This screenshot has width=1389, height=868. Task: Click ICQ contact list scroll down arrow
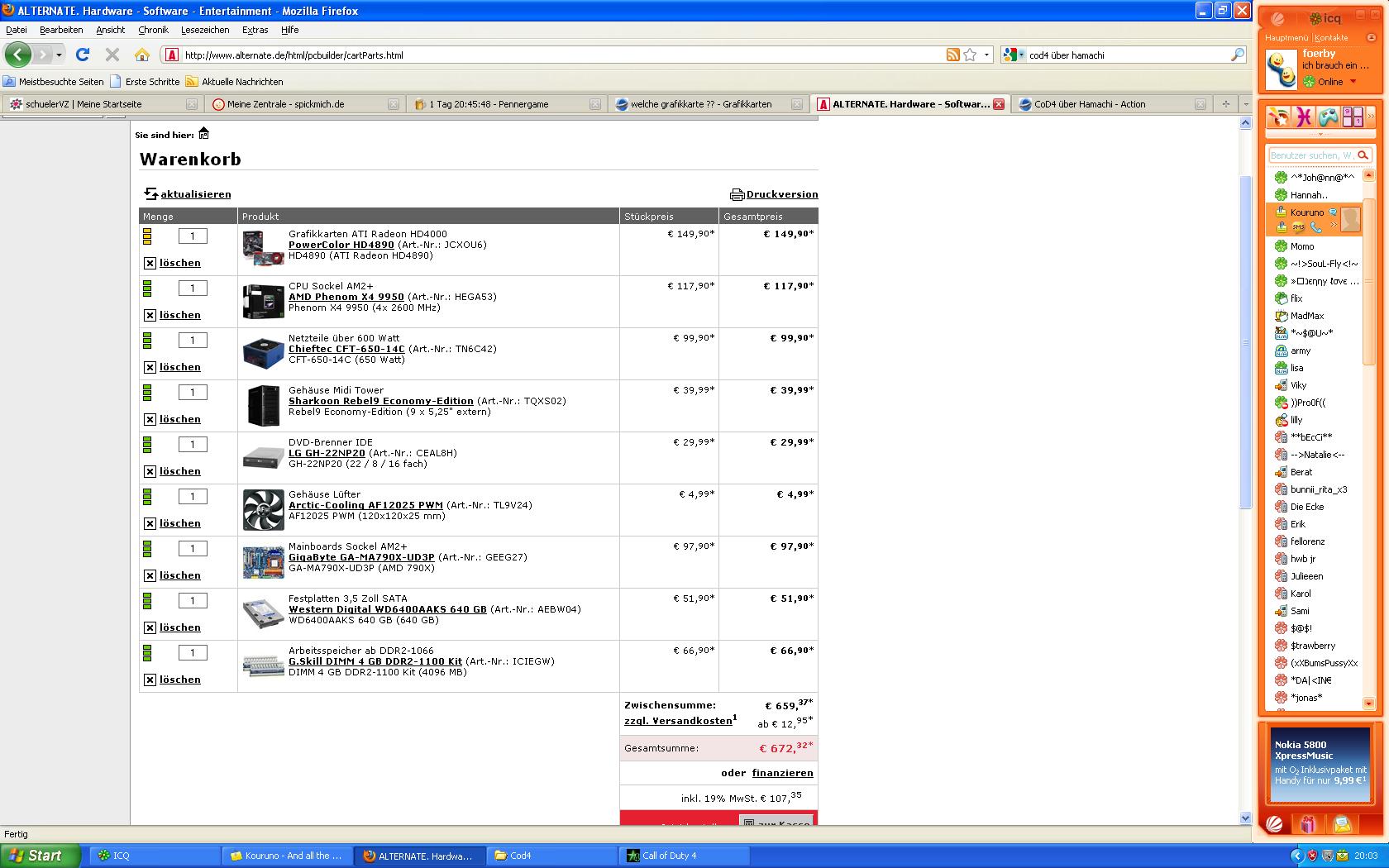[x=1368, y=703]
